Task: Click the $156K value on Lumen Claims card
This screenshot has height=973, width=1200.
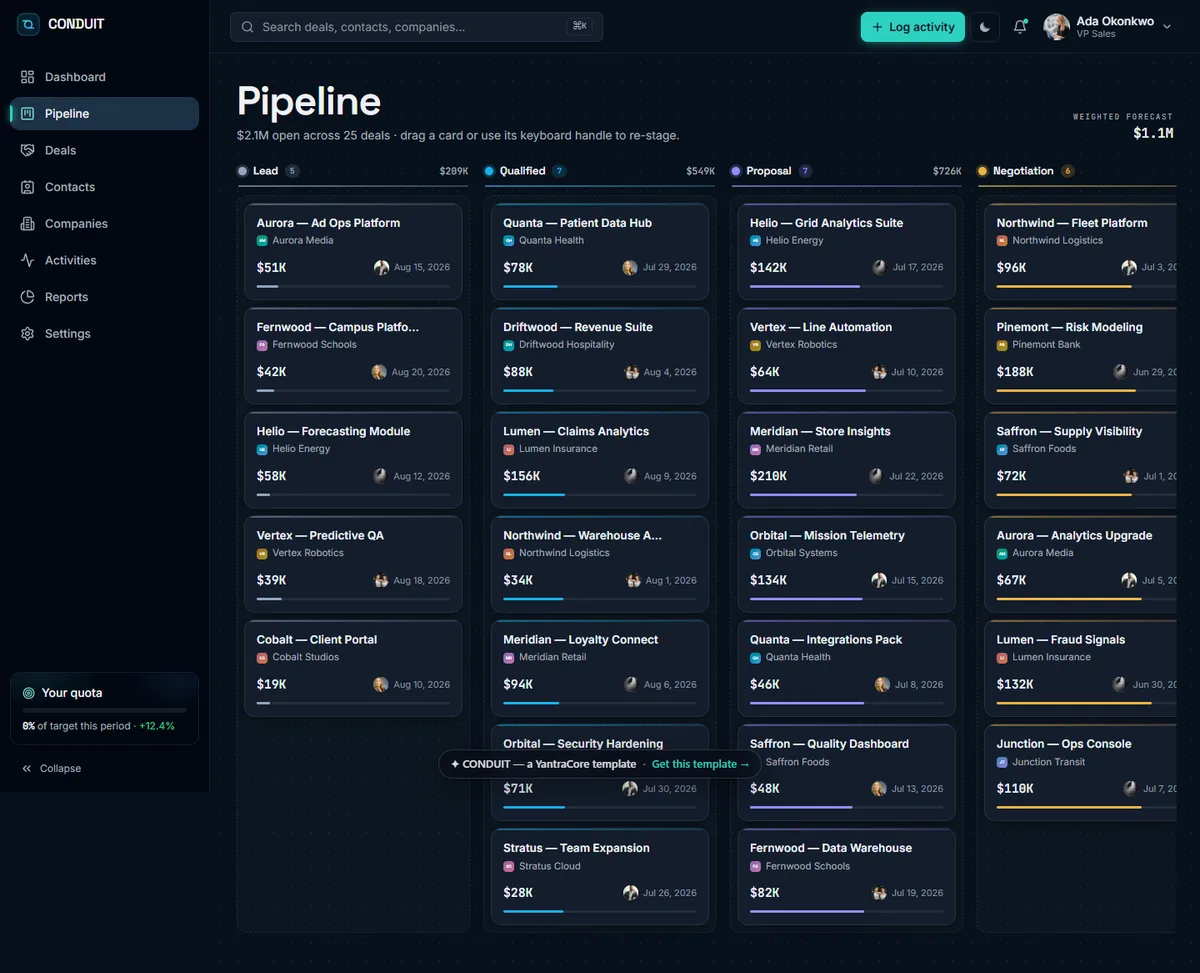Action: (x=522, y=476)
